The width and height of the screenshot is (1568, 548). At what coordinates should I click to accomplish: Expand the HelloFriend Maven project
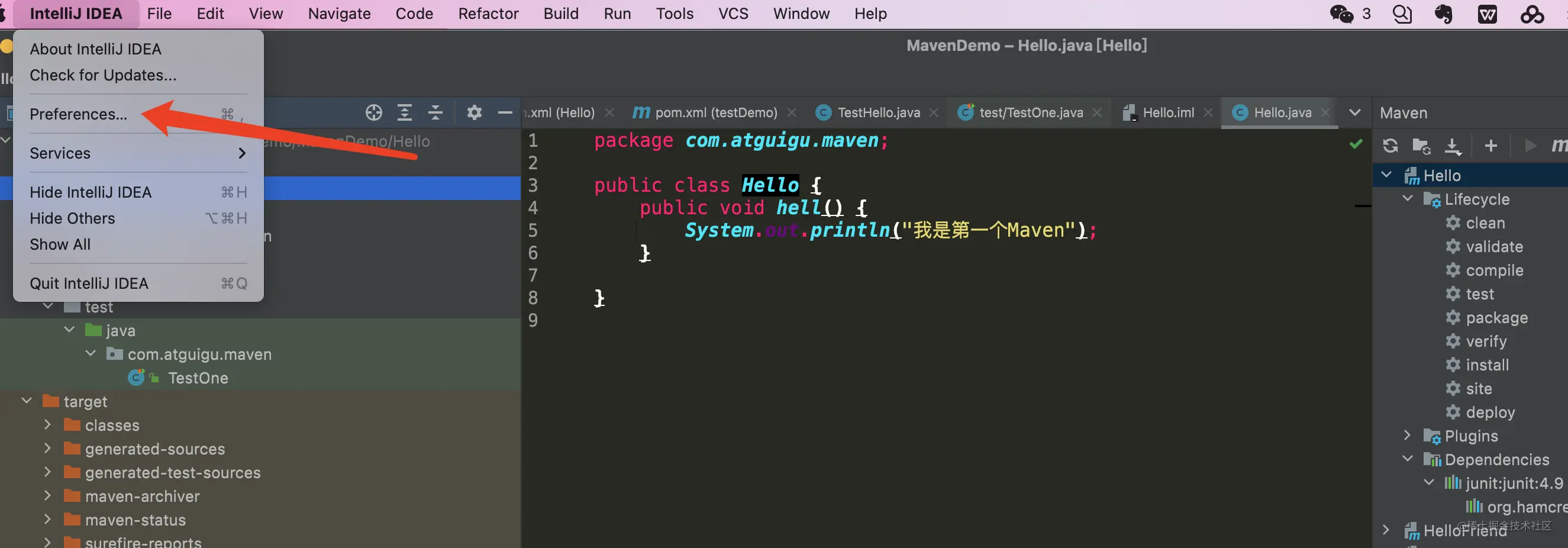[1386, 529]
